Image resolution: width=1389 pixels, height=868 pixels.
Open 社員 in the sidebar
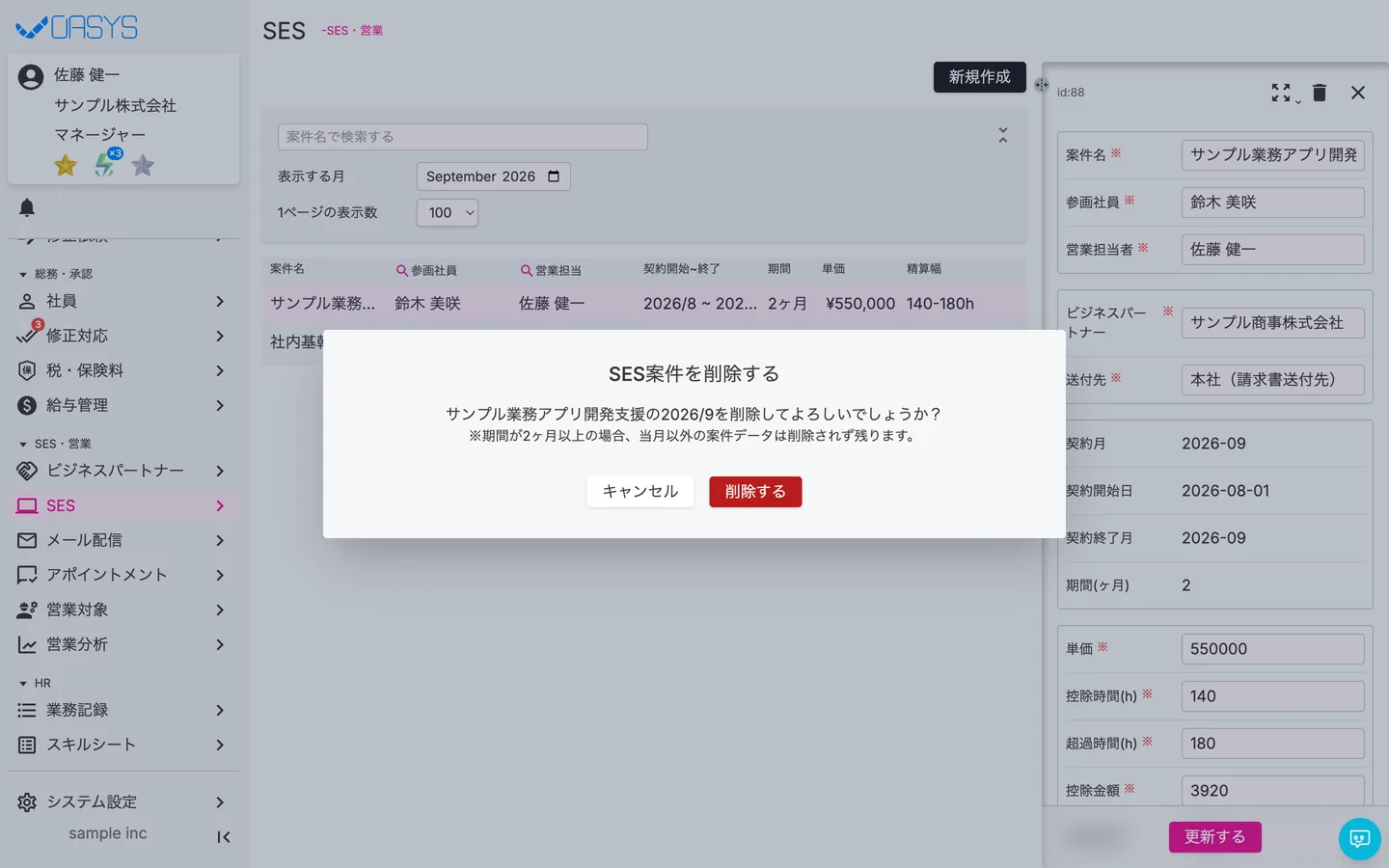click(x=123, y=301)
